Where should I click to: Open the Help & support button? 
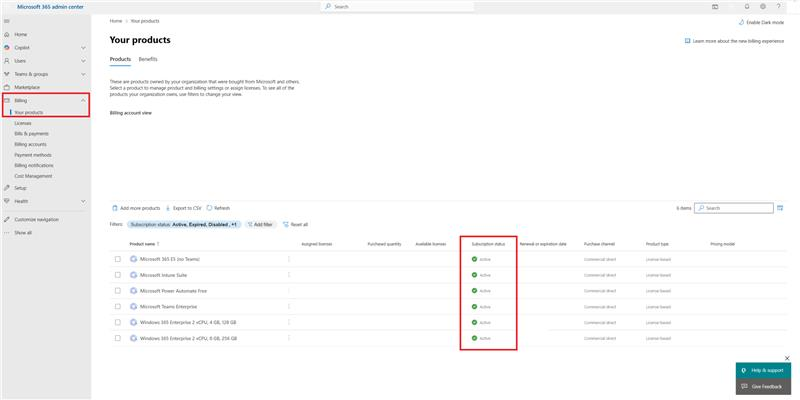click(763, 370)
